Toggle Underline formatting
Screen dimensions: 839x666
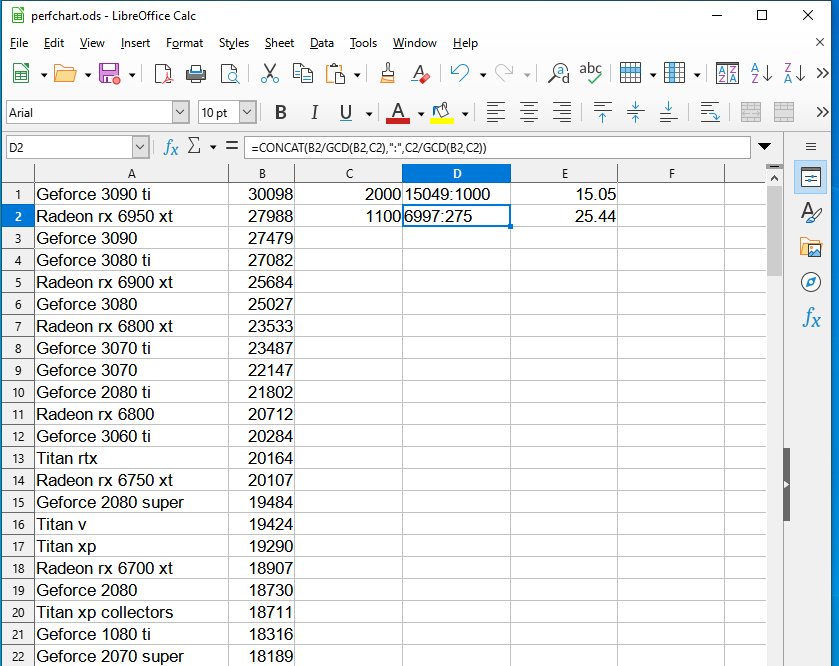346,112
